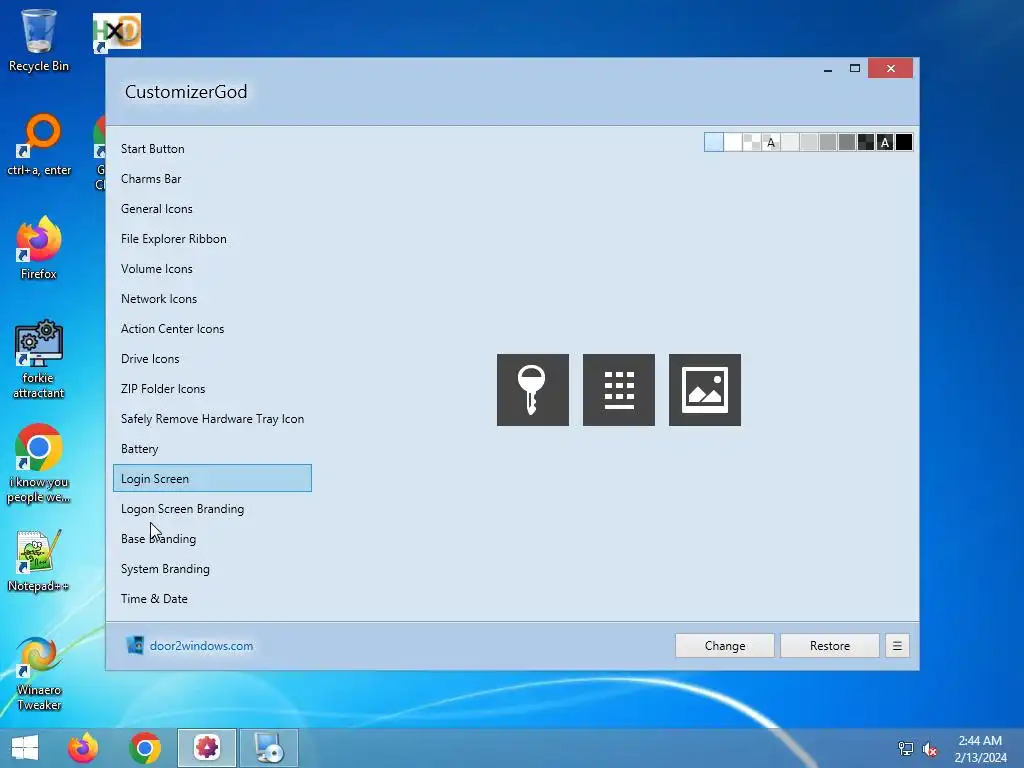Close the CustomizerGod window
Viewport: 1024px width, 768px height.
coord(890,69)
